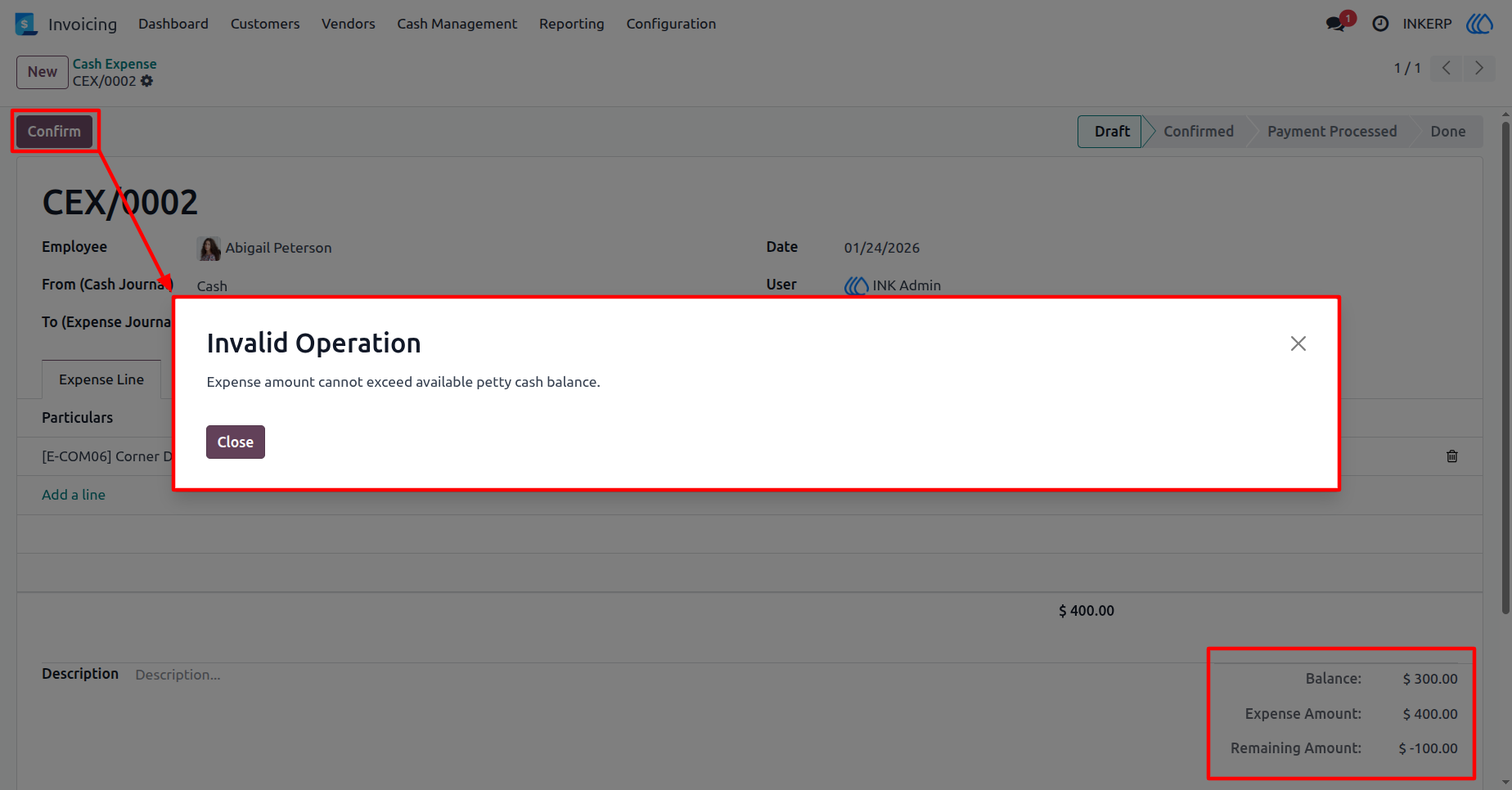Viewport: 1512px width, 790px height.
Task: Select the Confirmed status stage
Action: point(1199,132)
